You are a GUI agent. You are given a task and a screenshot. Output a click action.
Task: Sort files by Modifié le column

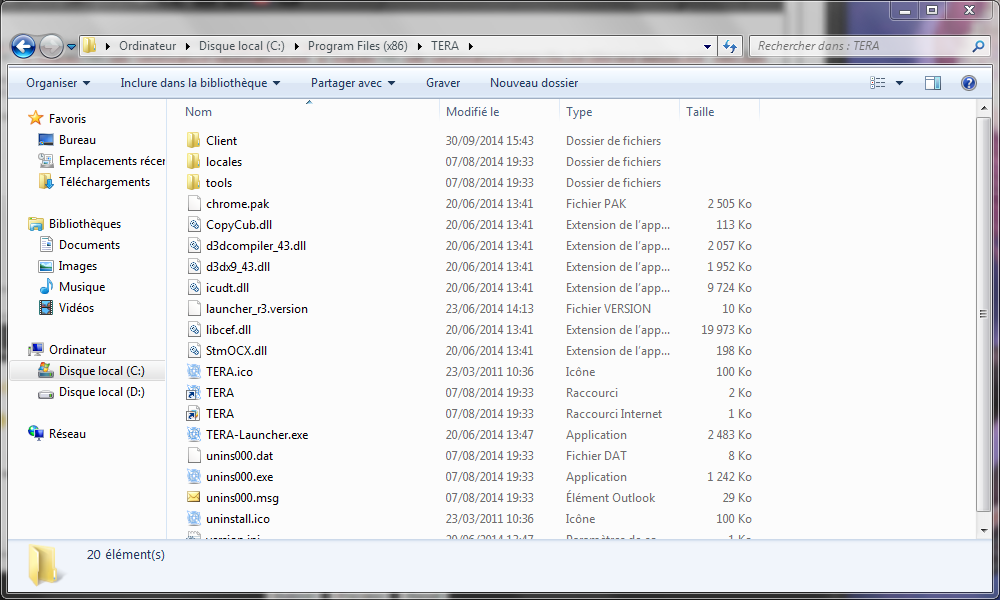473,112
